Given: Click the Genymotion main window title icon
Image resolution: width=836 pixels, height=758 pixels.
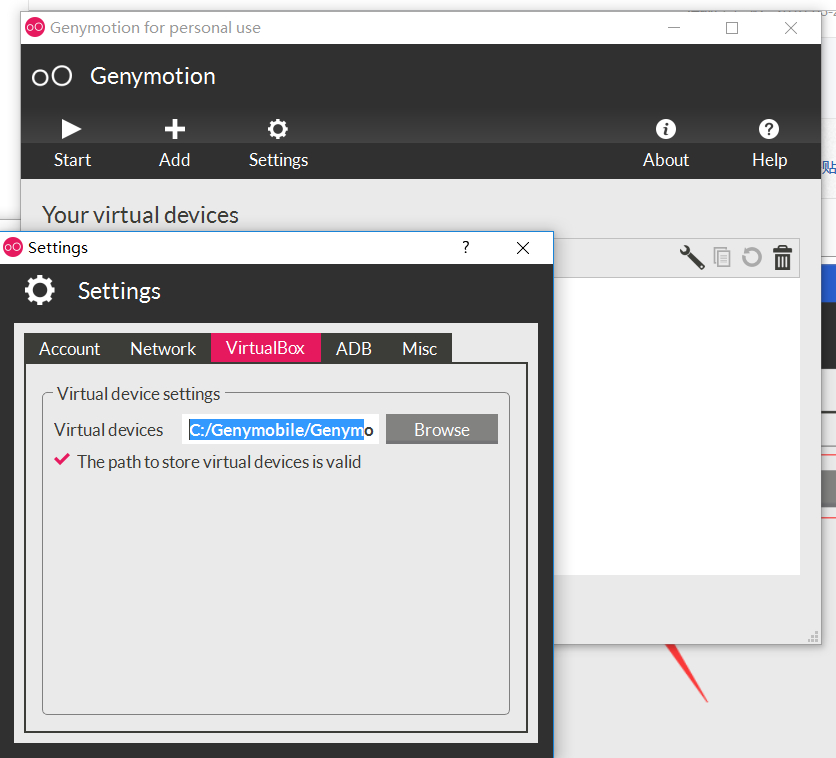Looking at the screenshot, I should point(35,27).
